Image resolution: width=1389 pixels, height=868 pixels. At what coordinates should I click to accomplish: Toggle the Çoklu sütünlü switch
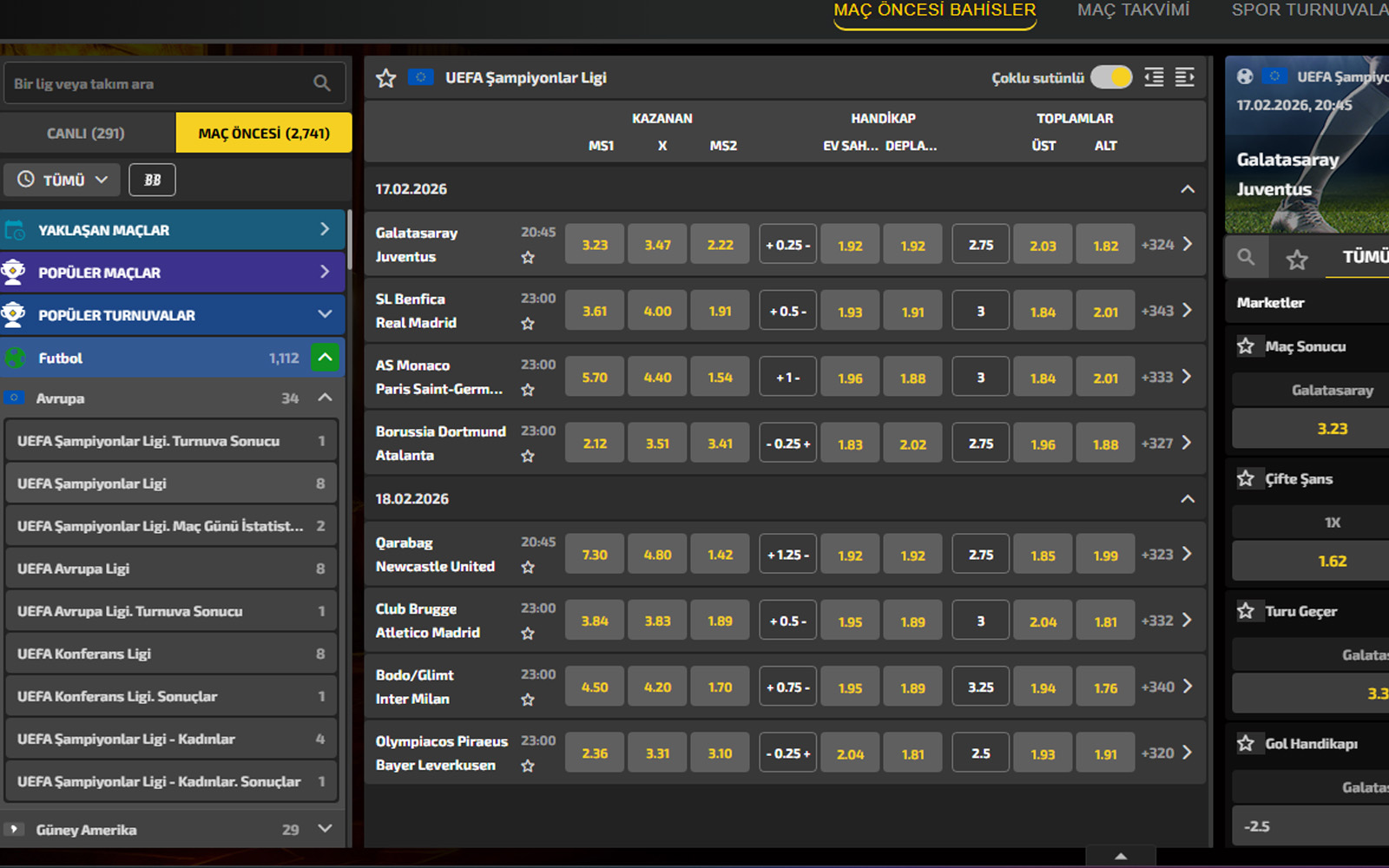(1111, 77)
